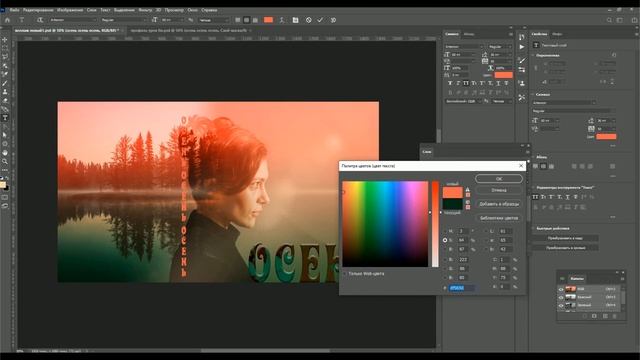Click the vertical hue slider strip
The image size is (640, 360).
click(x=436, y=224)
